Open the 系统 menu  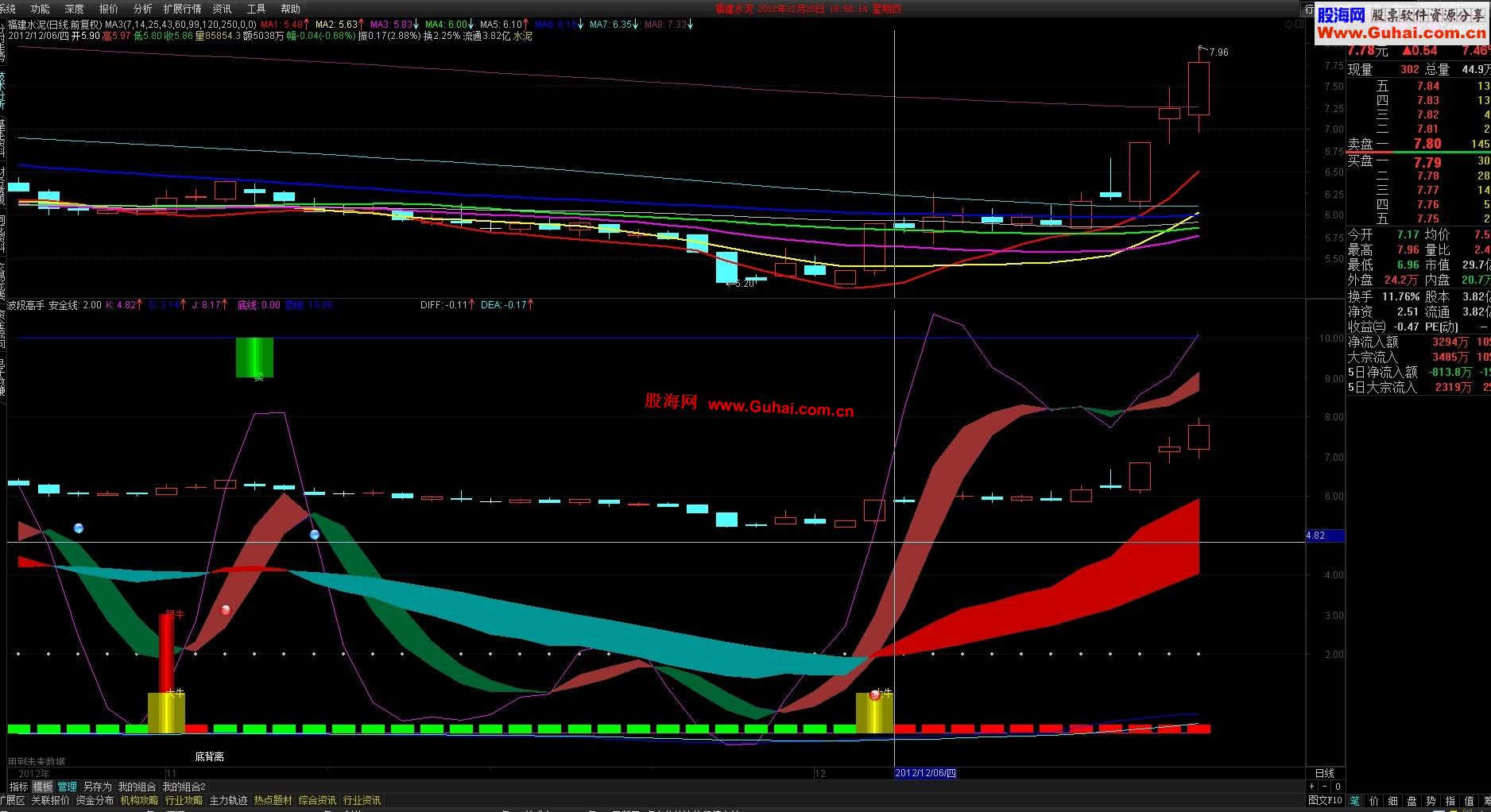point(7,9)
